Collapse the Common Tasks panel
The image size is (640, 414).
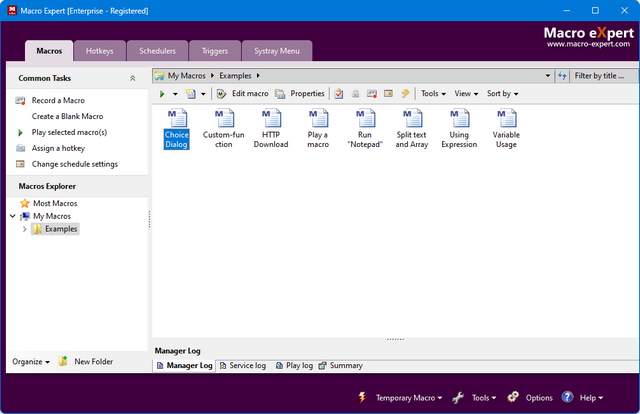[x=132, y=78]
